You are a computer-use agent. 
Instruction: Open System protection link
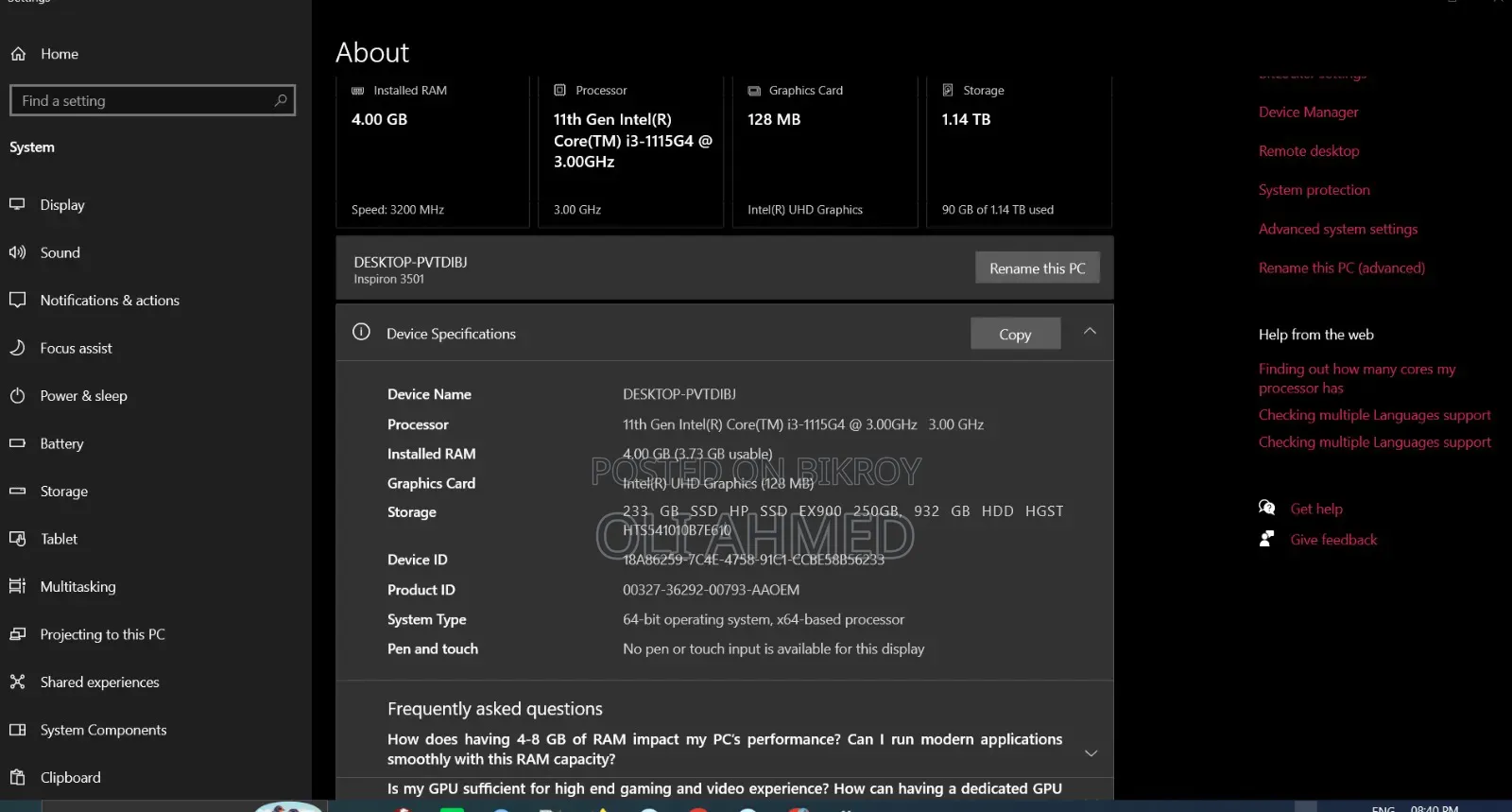click(x=1314, y=190)
